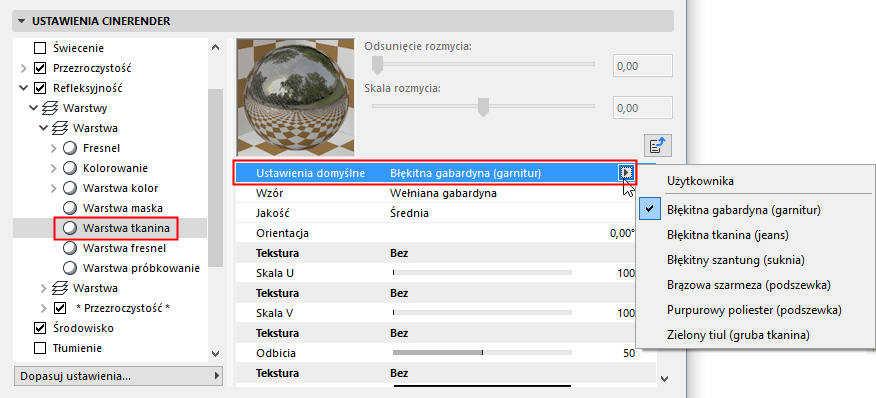
Task: Uncheck the Przezroczystość channel checkbox
Action: 40,68
